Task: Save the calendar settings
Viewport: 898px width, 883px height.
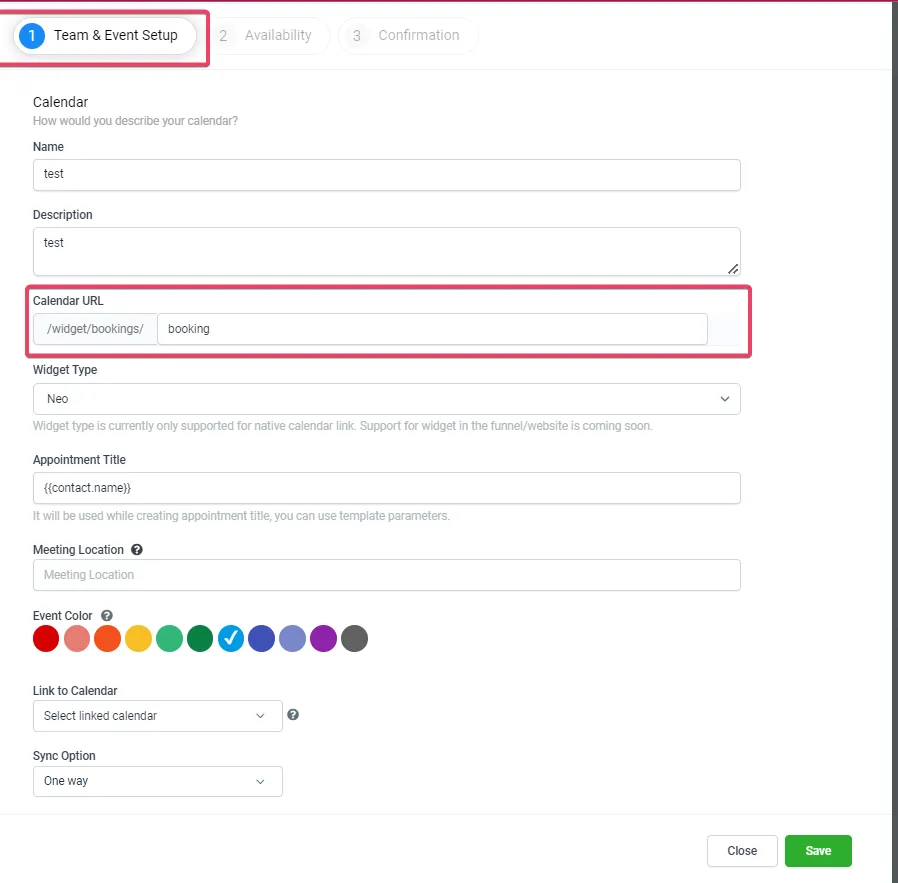Action: point(818,851)
